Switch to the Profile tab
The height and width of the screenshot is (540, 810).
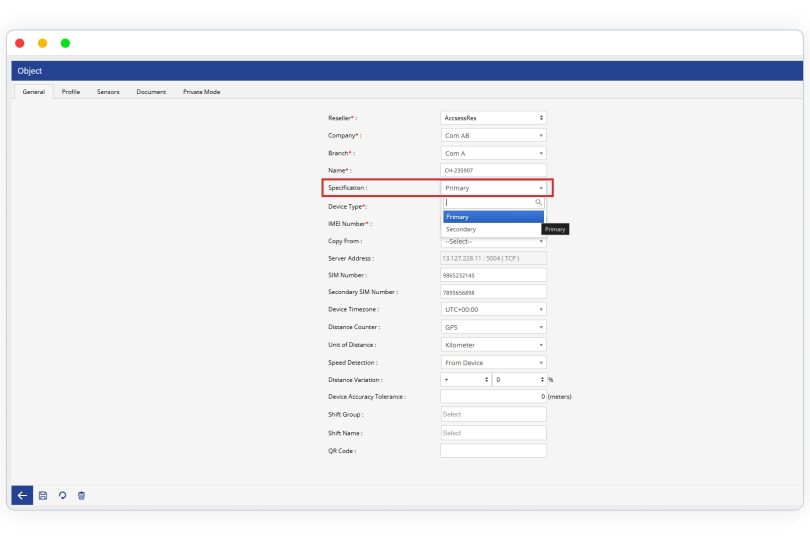71,92
